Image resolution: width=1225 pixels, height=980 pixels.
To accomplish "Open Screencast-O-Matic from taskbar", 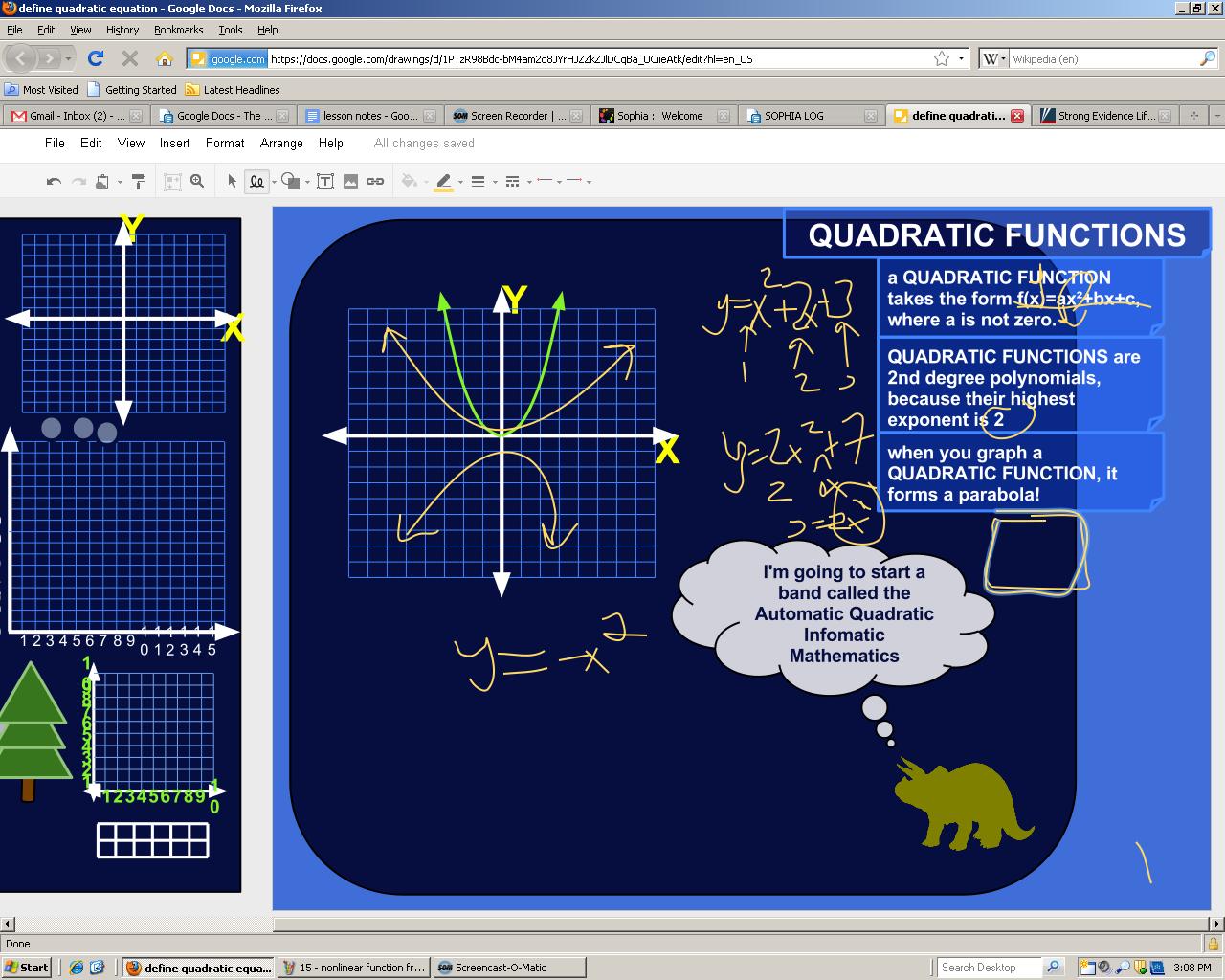I will pyautogui.click(x=508, y=968).
